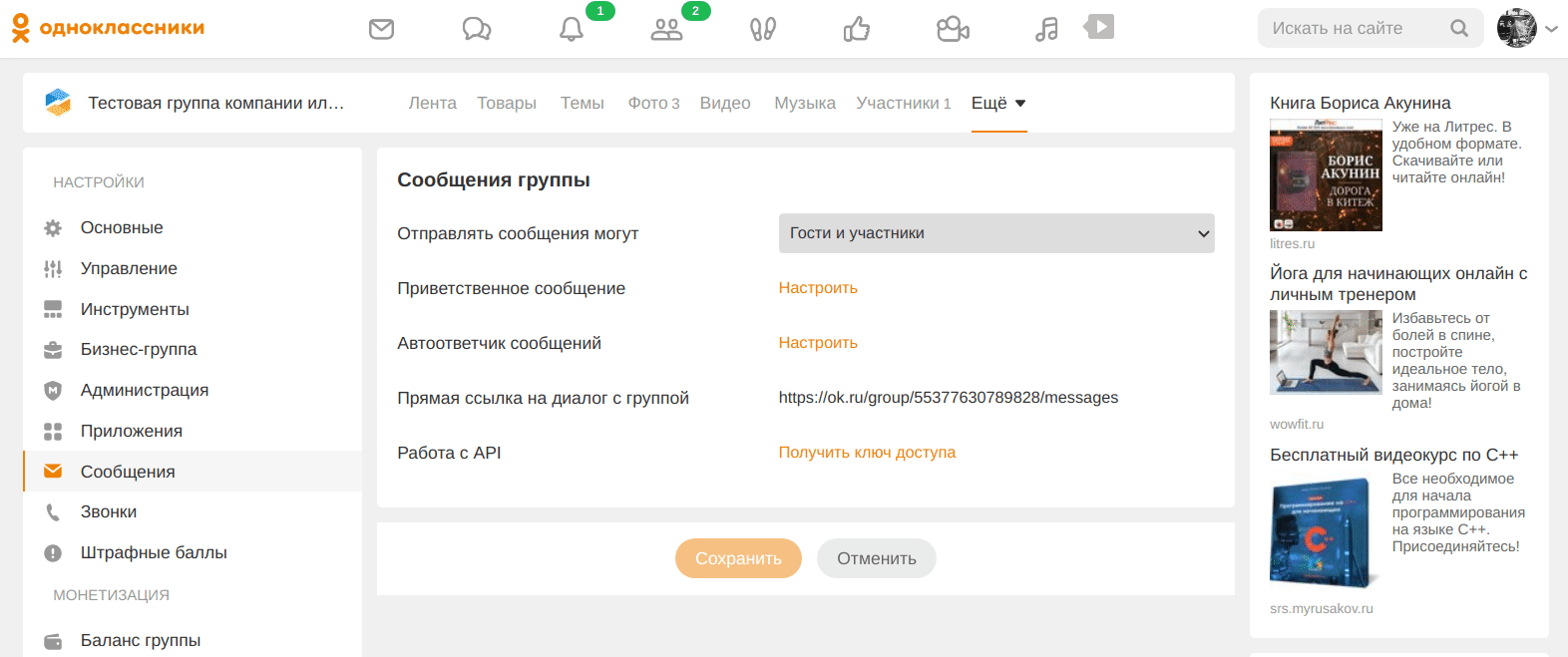Open Йога для начинающих ad title
The width and height of the screenshot is (1568, 657).
click(1398, 284)
